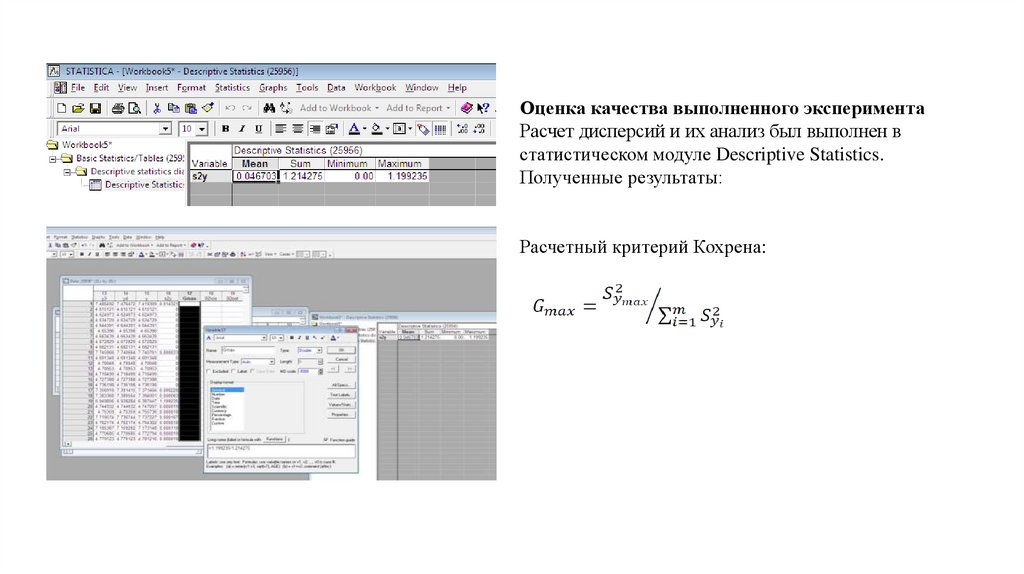The height and width of the screenshot is (574, 1024).
Task: Open the Statistics menu
Action: pos(232,88)
